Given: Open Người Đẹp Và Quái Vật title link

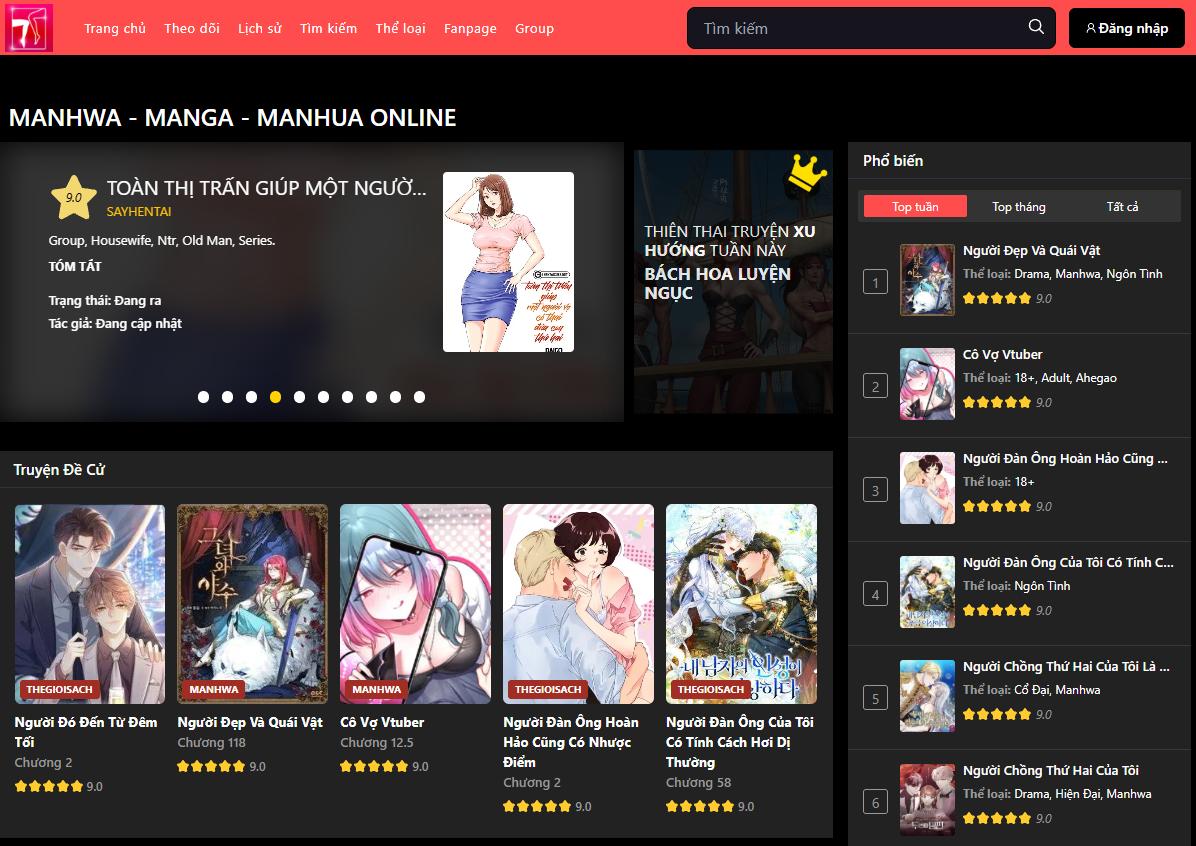Looking at the screenshot, I should pyautogui.click(x=250, y=722).
